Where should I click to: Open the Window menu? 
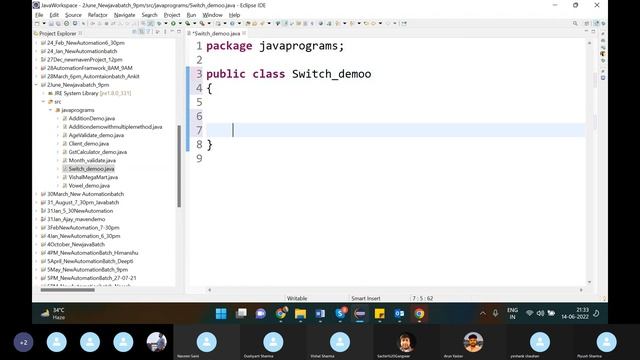tap(212, 15)
